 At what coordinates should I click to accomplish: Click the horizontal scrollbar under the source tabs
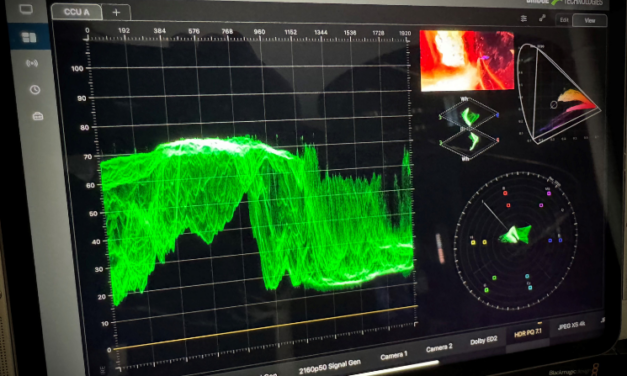pyautogui.click(x=394, y=368)
